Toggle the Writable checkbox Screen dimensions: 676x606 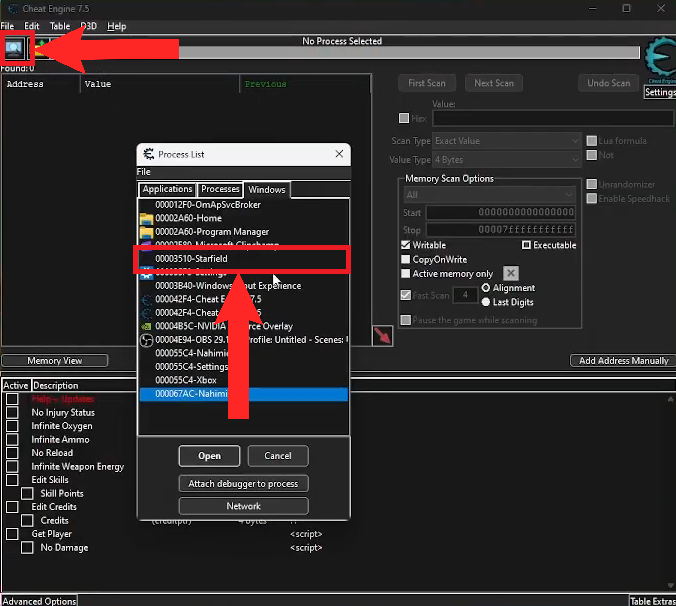[406, 245]
